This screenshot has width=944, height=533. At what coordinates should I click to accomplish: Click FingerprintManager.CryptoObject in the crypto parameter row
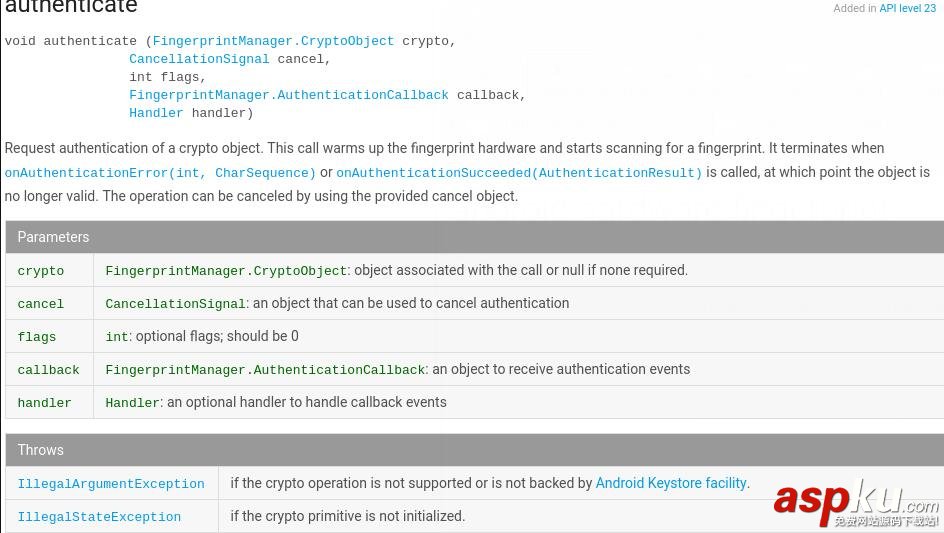click(226, 271)
